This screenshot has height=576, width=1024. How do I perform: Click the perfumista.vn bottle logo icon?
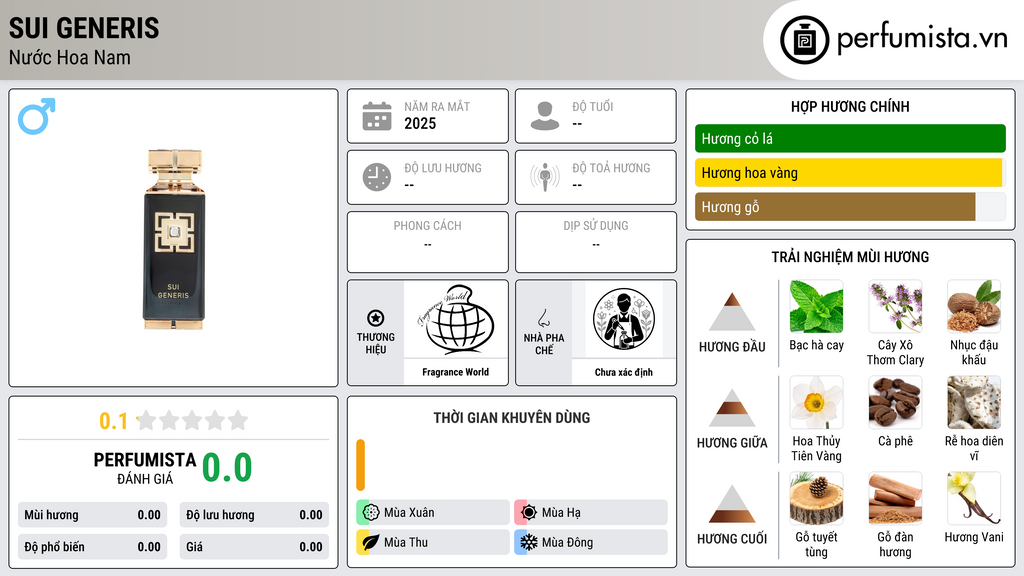click(805, 40)
